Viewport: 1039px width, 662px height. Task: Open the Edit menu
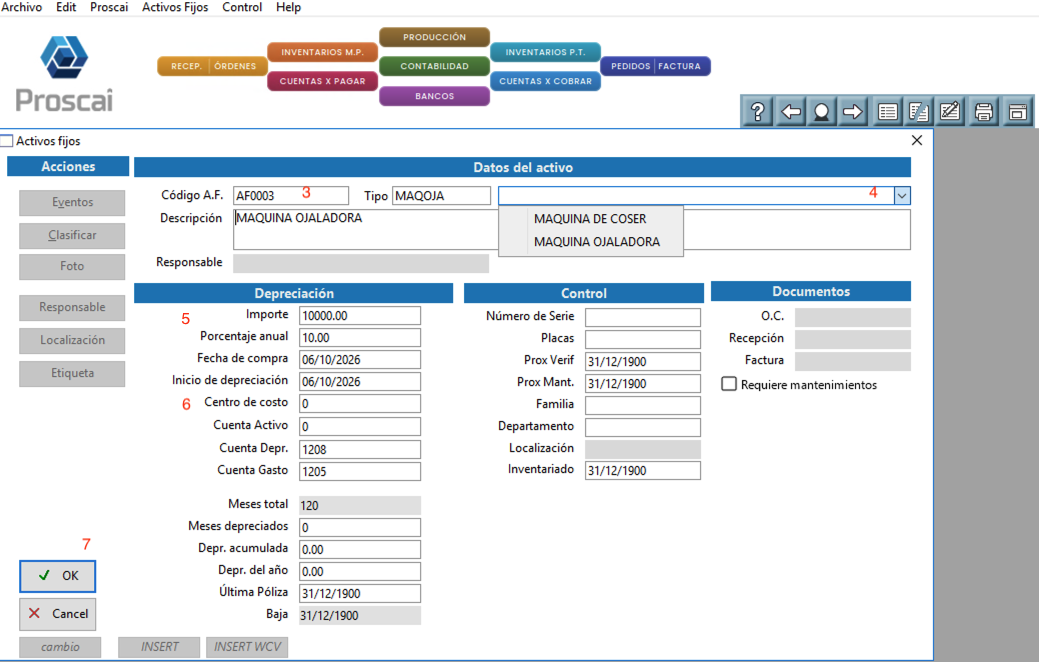click(66, 7)
